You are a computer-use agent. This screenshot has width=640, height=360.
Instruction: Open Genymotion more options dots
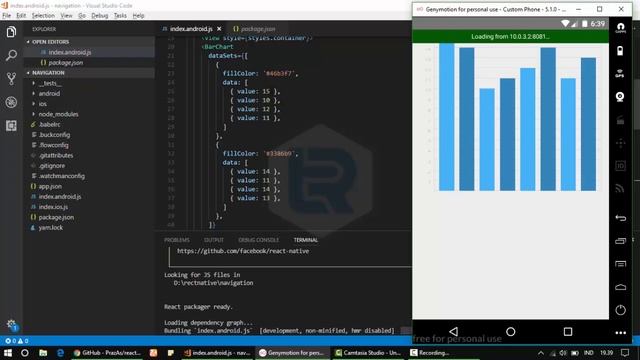click(620, 333)
